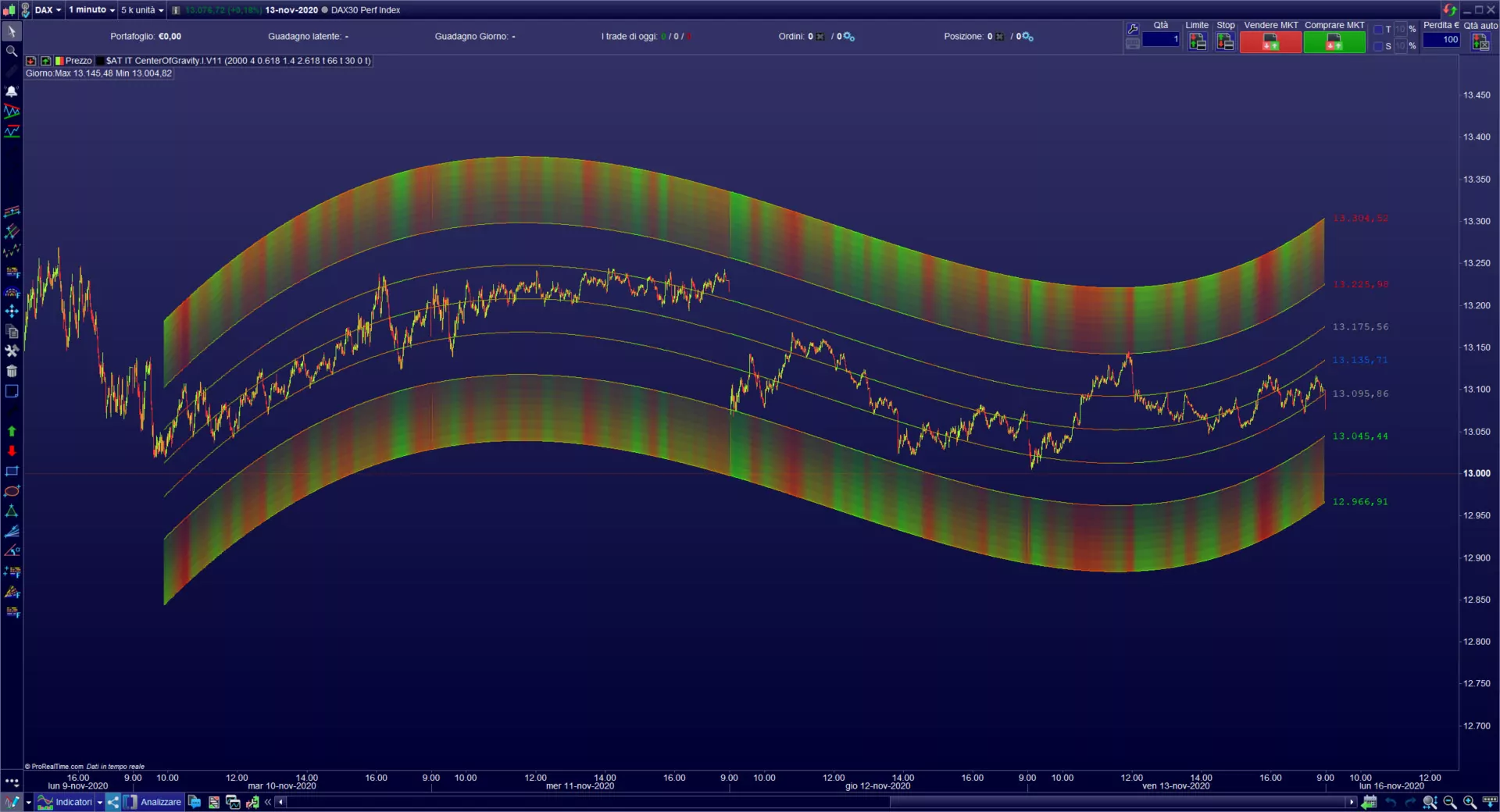This screenshot has height=812, width=1500.
Task: Toggle the chart linking icon next to DAX
Action: click(25, 10)
